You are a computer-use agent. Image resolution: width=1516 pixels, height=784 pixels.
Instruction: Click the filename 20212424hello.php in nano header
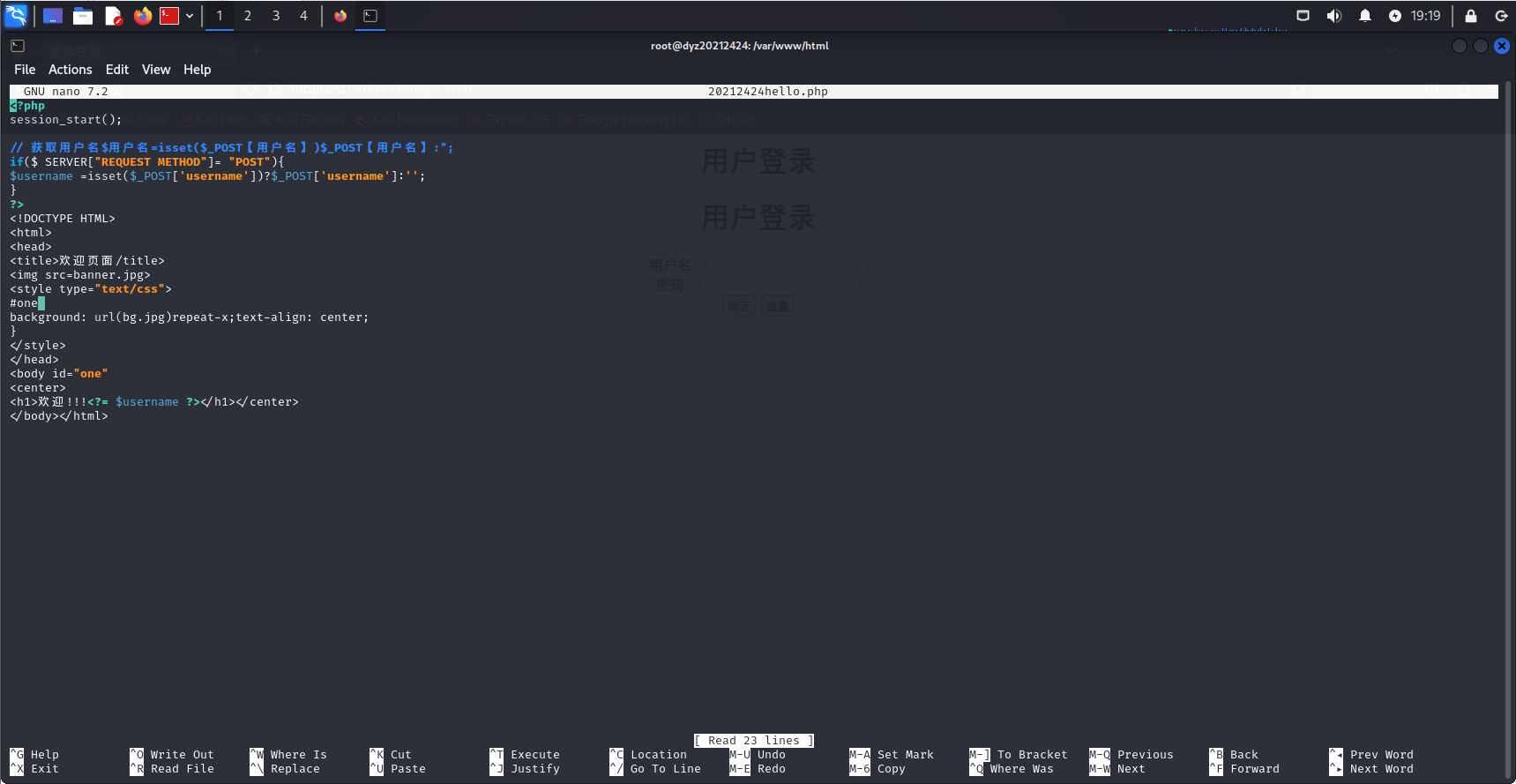click(x=768, y=92)
